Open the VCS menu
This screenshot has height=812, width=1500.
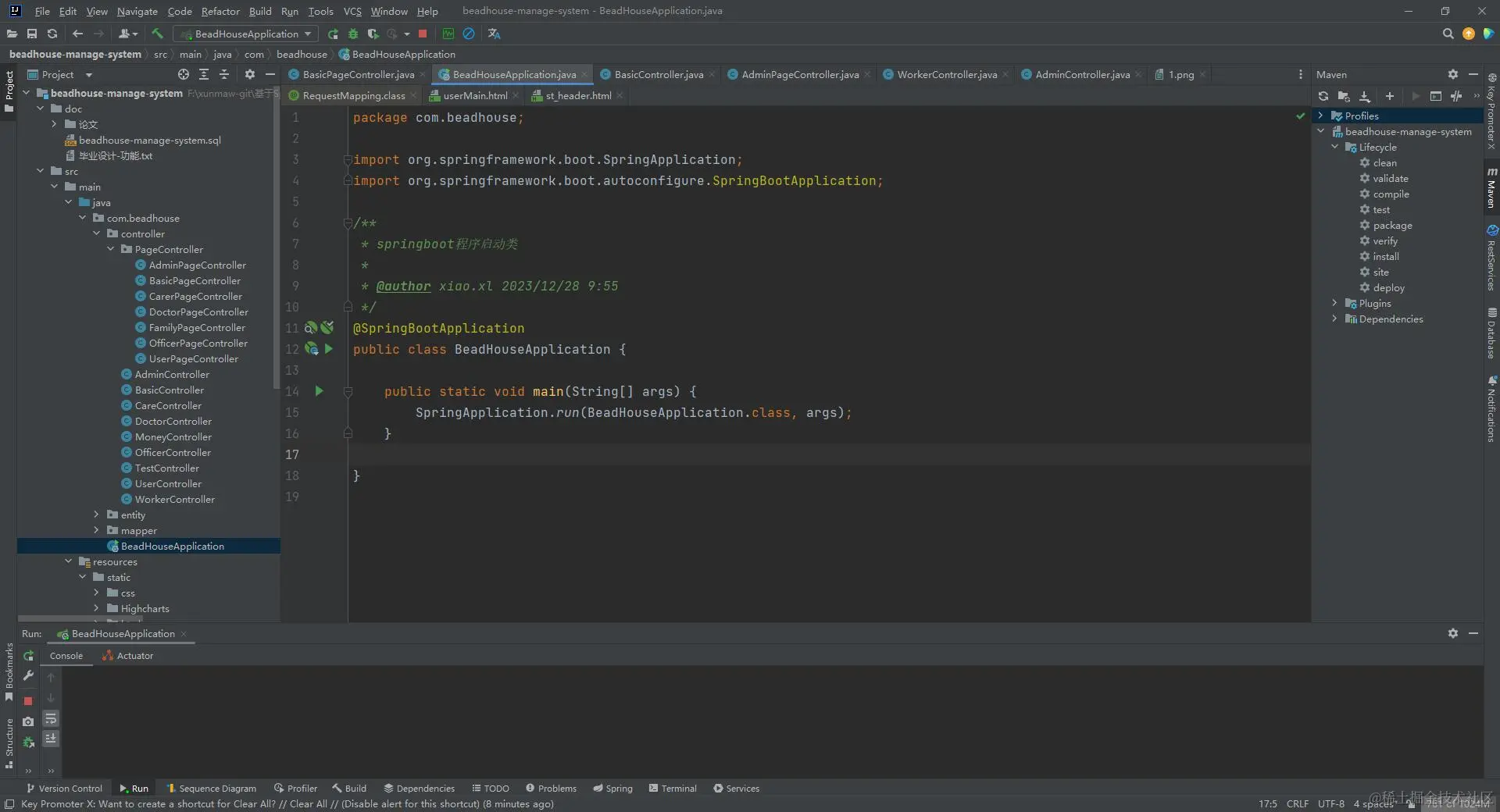pos(352,11)
